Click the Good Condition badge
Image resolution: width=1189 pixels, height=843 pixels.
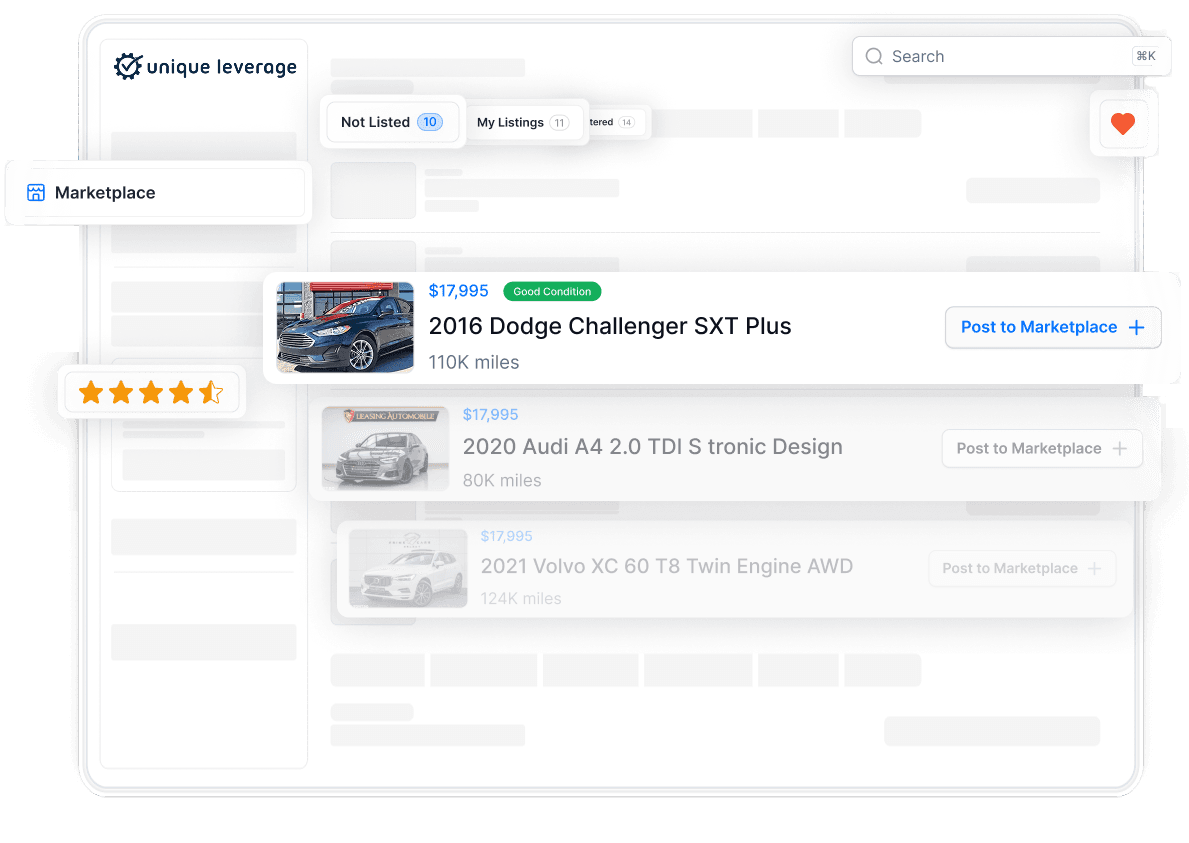point(552,291)
